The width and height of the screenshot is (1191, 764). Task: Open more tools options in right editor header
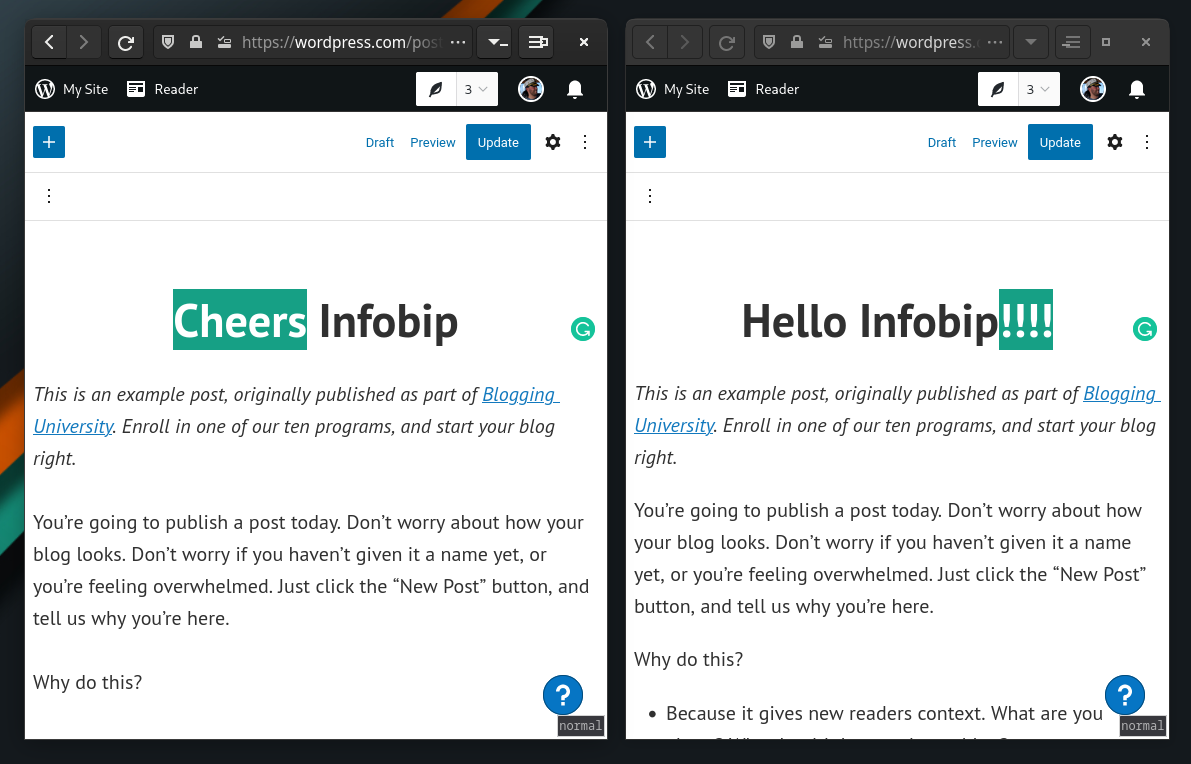point(1147,142)
